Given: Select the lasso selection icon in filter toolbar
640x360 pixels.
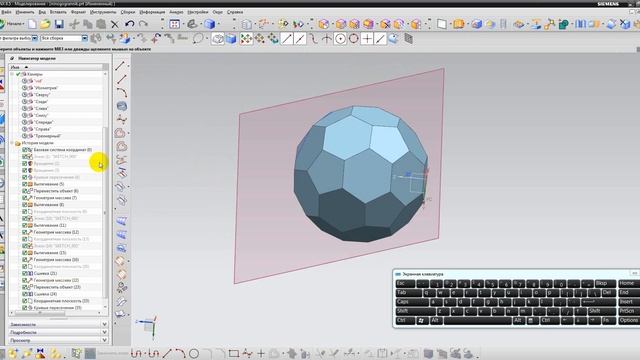Looking at the screenshot, I should pyautogui.click(x=198, y=39).
